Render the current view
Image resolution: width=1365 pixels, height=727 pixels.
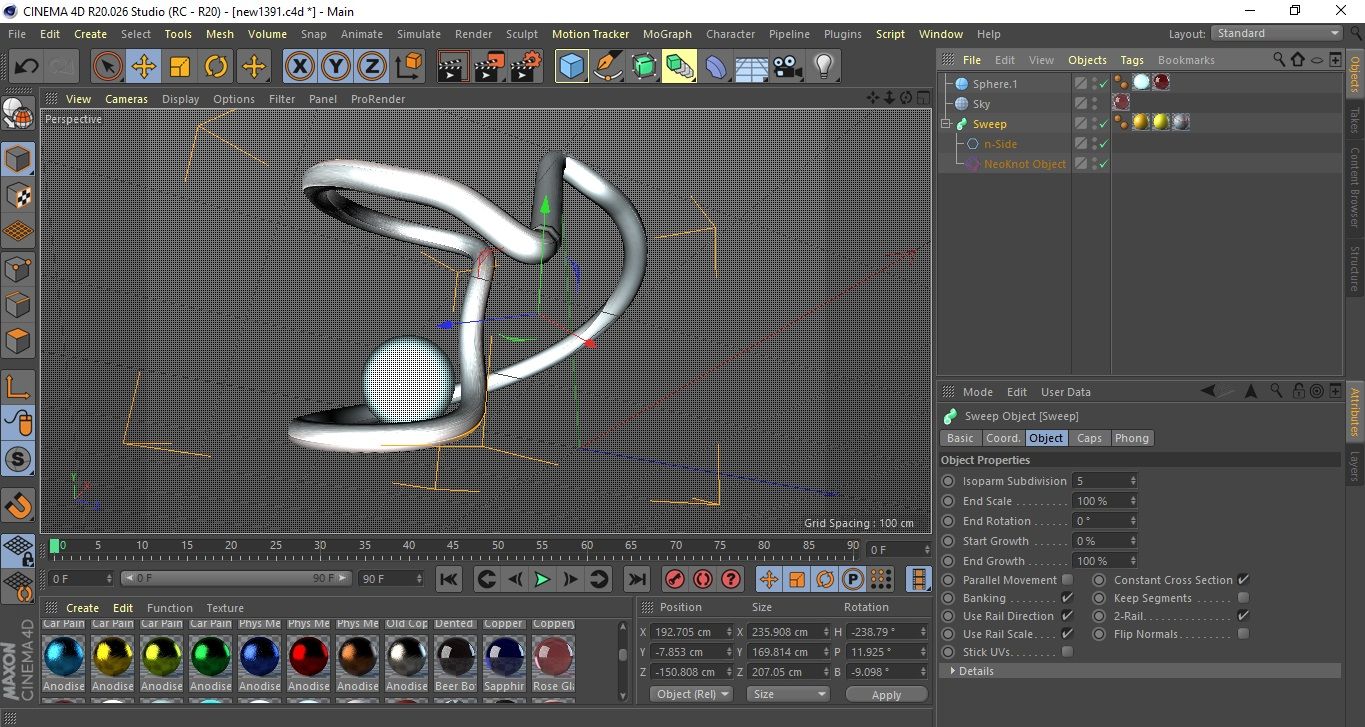453,67
